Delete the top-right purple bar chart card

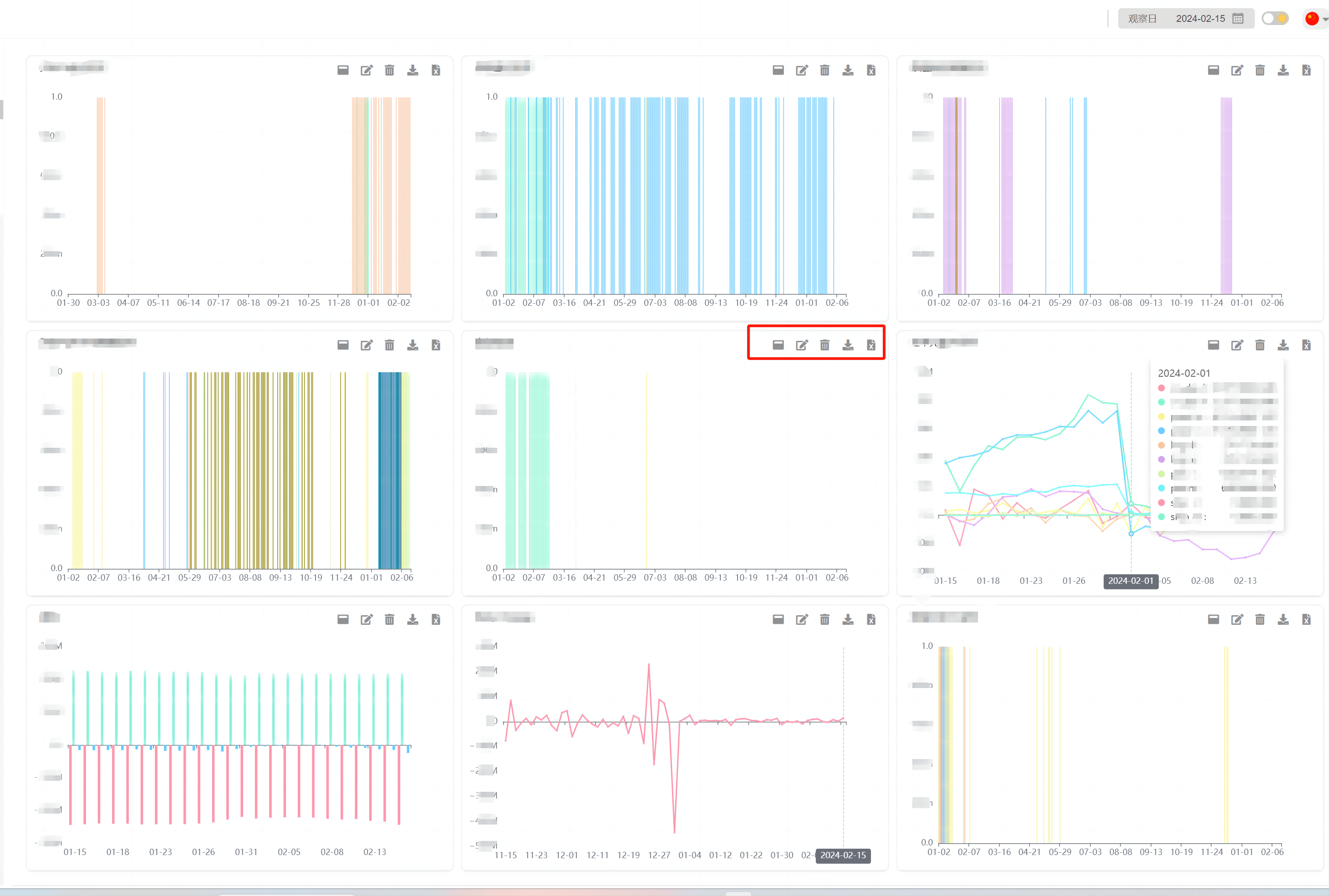coord(1260,70)
